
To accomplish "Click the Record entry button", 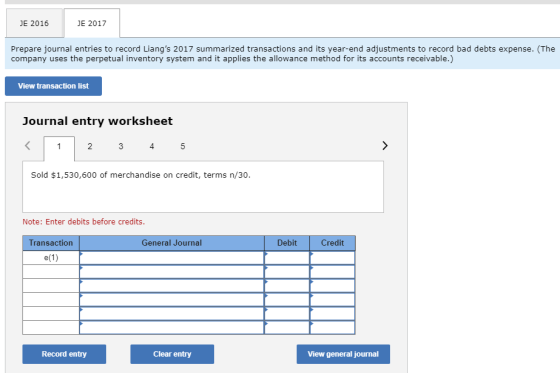I will (x=64, y=354).
